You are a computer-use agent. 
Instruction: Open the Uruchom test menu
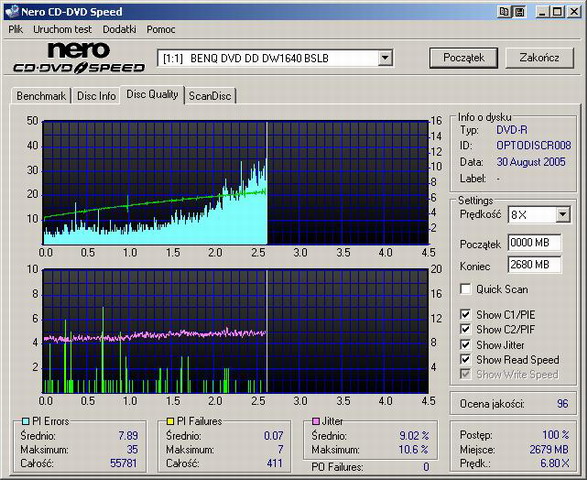[x=62, y=29]
